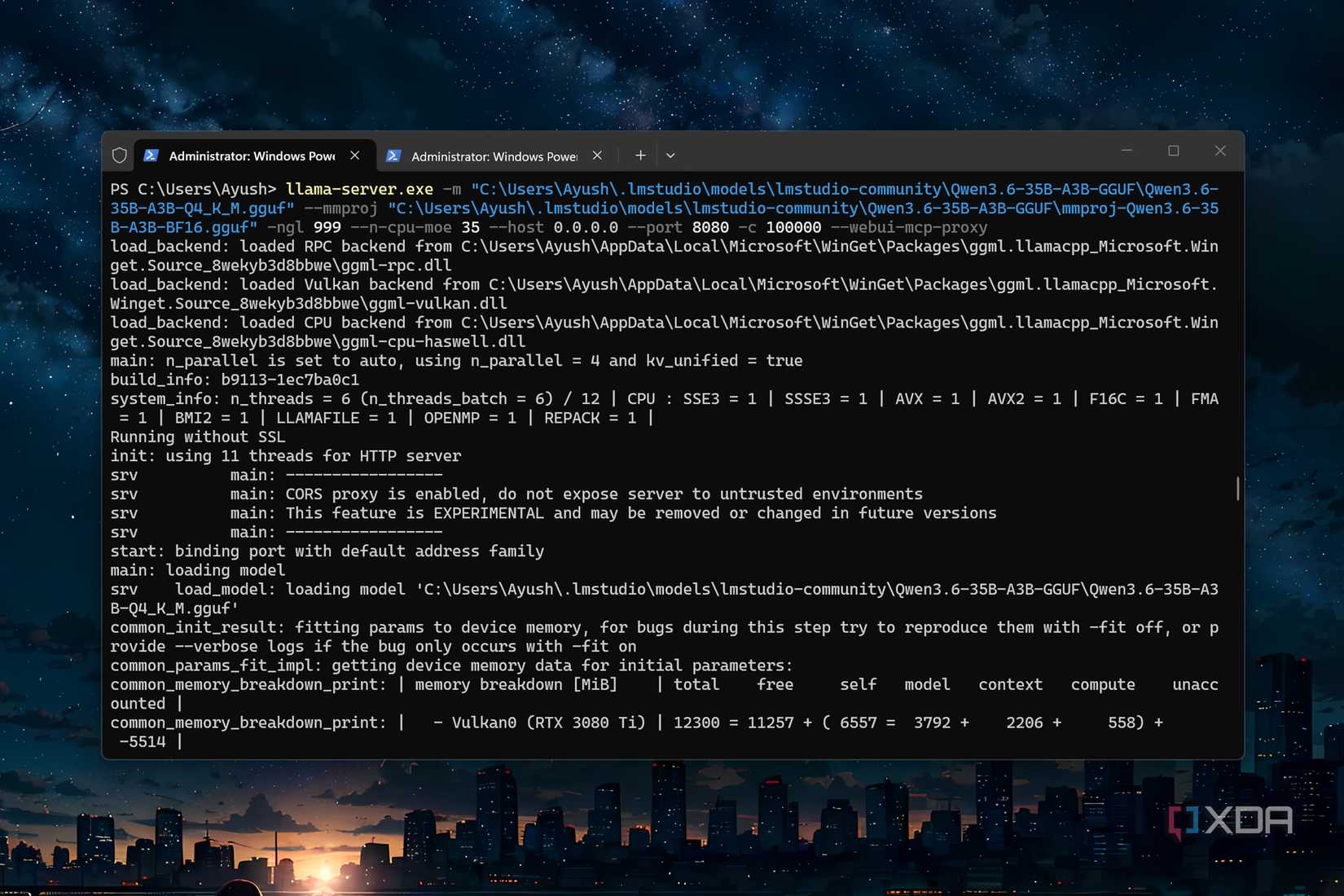Viewport: 1344px width, 896px height.
Task: Click the unaccounted memory value "-5514"
Action: (143, 742)
